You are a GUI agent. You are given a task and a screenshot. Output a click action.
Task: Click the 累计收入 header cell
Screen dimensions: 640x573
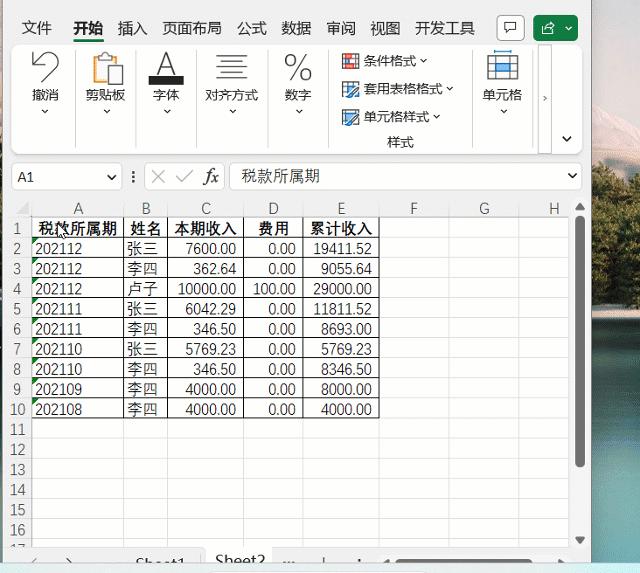(341, 228)
